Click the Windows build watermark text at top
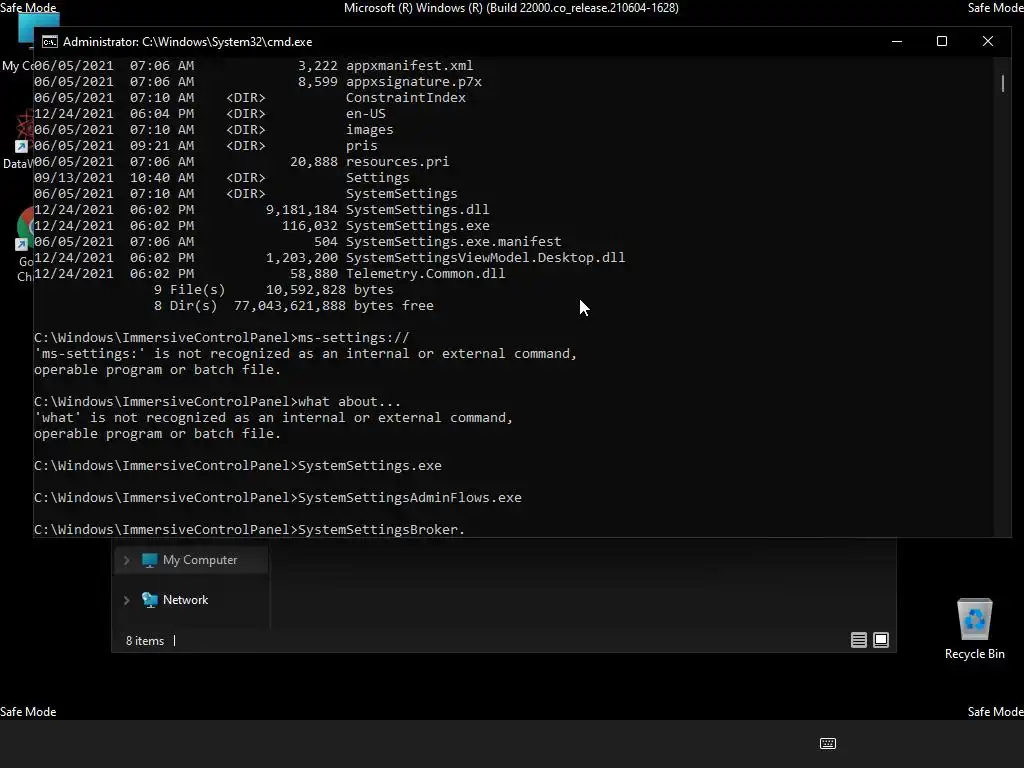This screenshot has height=768, width=1024. point(511,8)
